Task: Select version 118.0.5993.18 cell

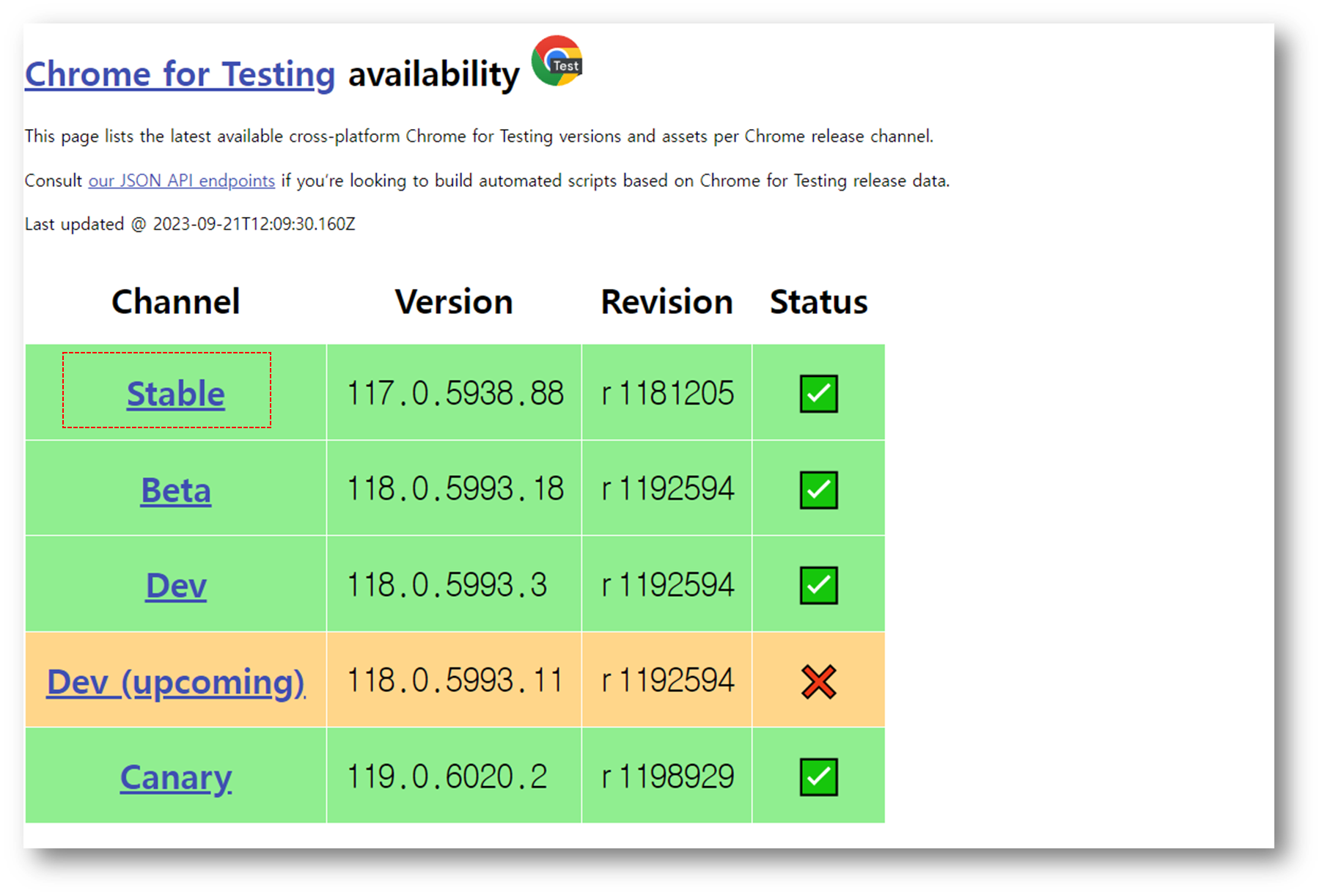Action: (455, 489)
